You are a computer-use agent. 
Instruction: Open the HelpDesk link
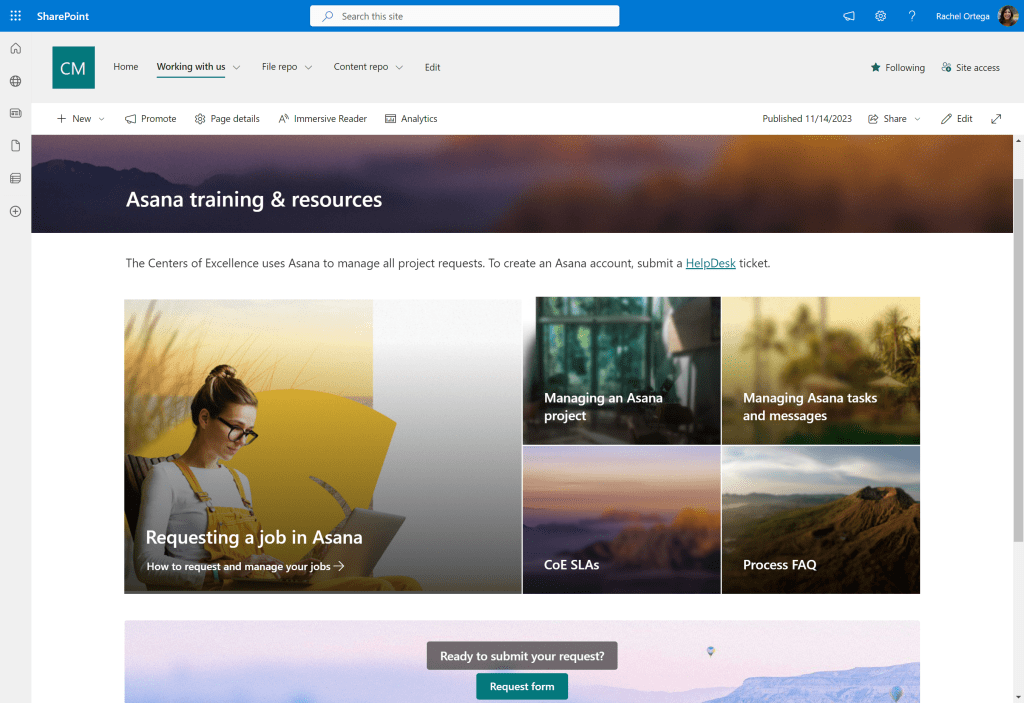(x=710, y=263)
